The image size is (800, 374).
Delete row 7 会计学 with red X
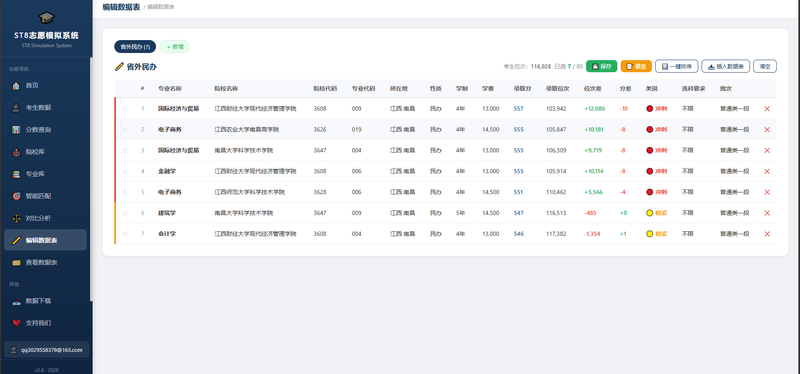point(767,234)
